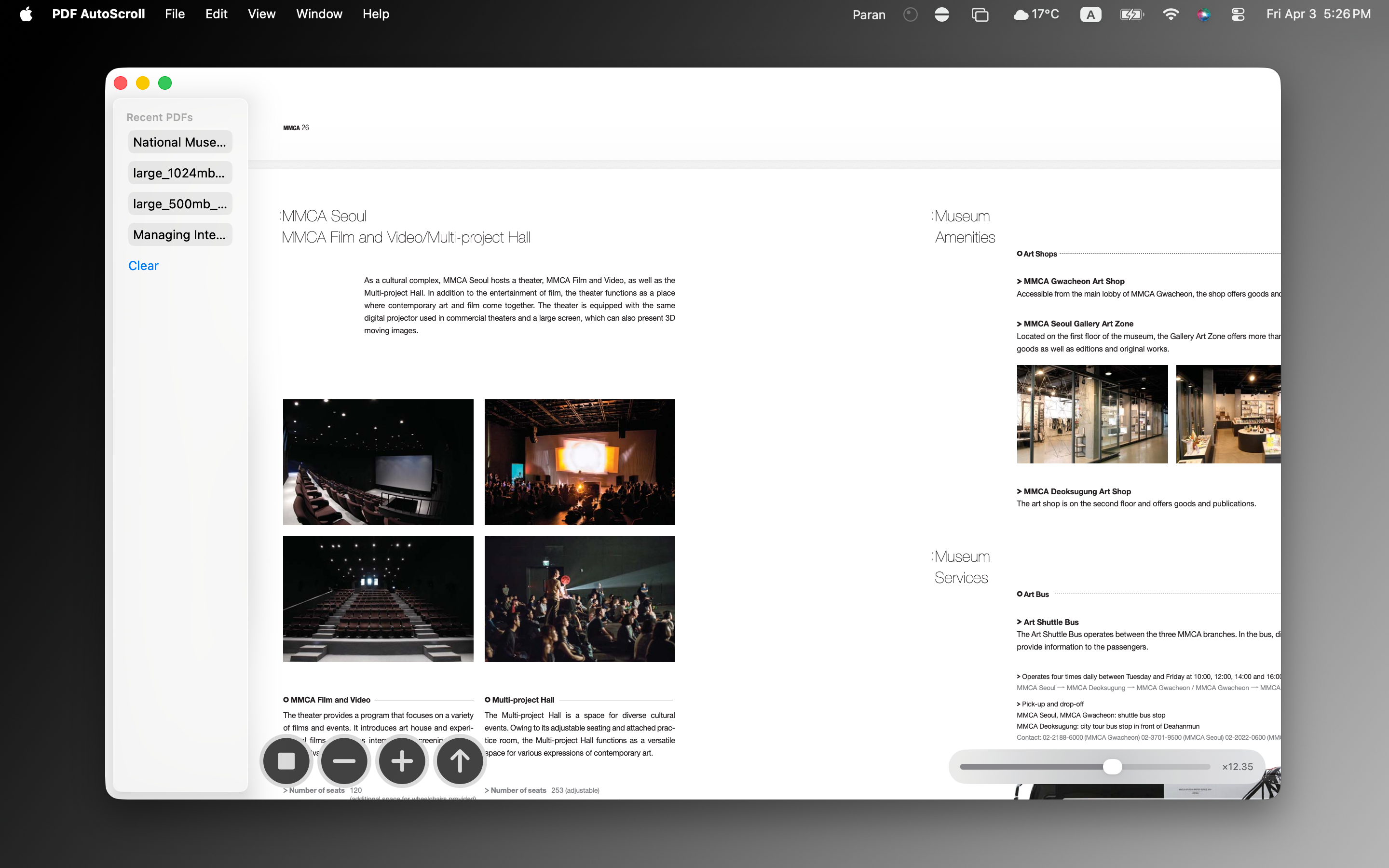Click the MMCA 26 page number
The width and height of the screenshot is (1389, 868).
(296, 128)
